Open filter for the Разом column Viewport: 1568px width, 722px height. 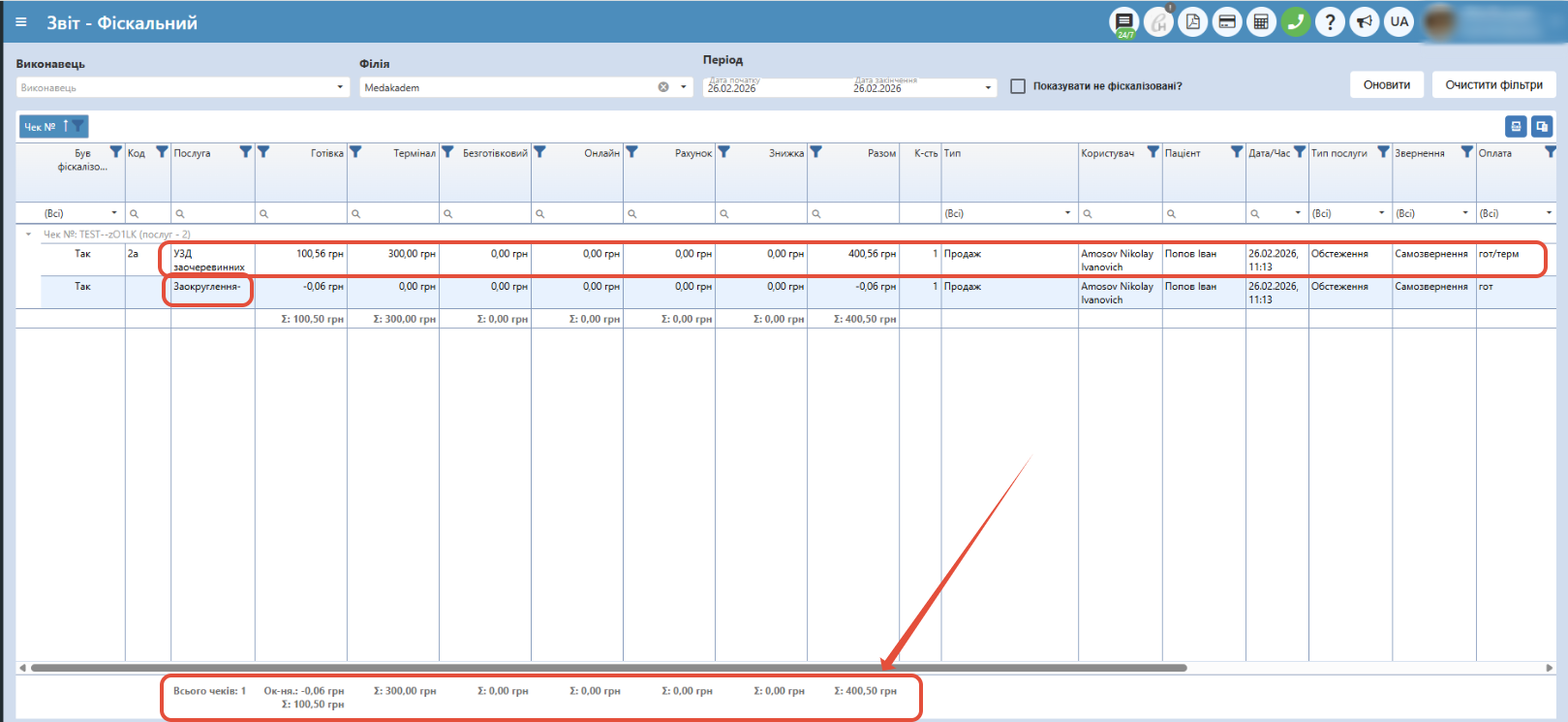pos(815,152)
